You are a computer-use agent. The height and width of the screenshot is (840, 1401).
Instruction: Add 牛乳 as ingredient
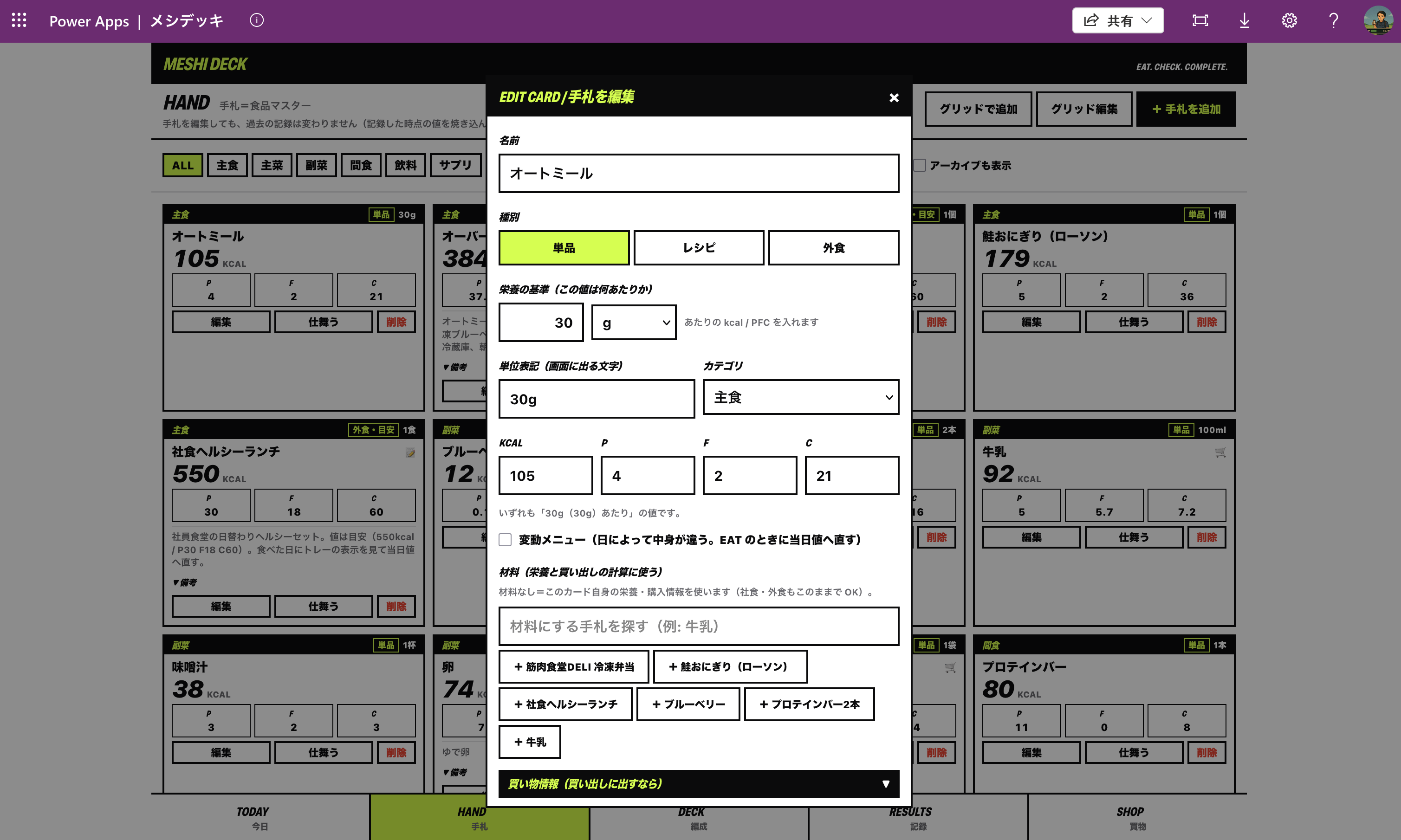(x=529, y=742)
